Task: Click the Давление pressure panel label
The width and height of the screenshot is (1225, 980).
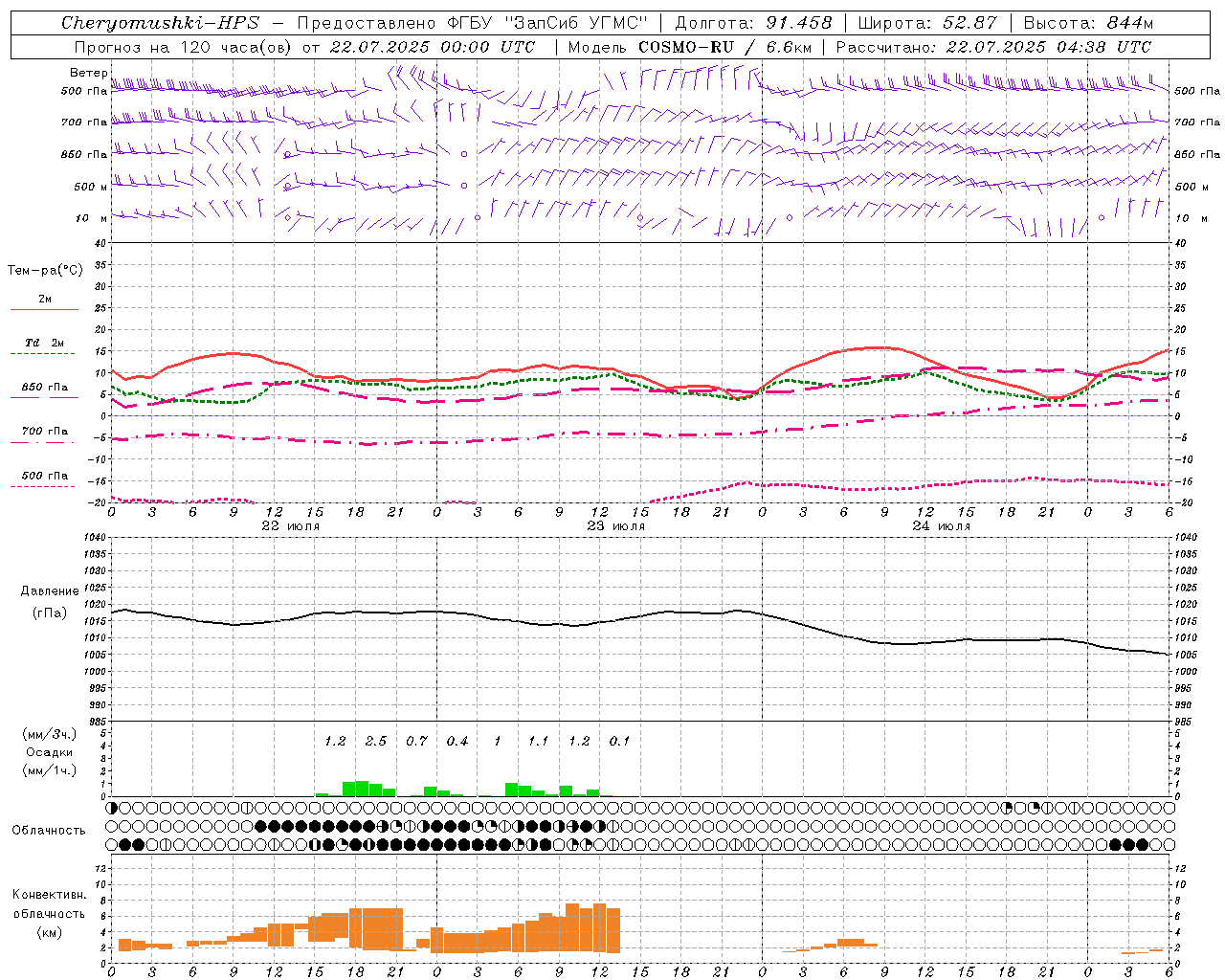Action: 49,591
